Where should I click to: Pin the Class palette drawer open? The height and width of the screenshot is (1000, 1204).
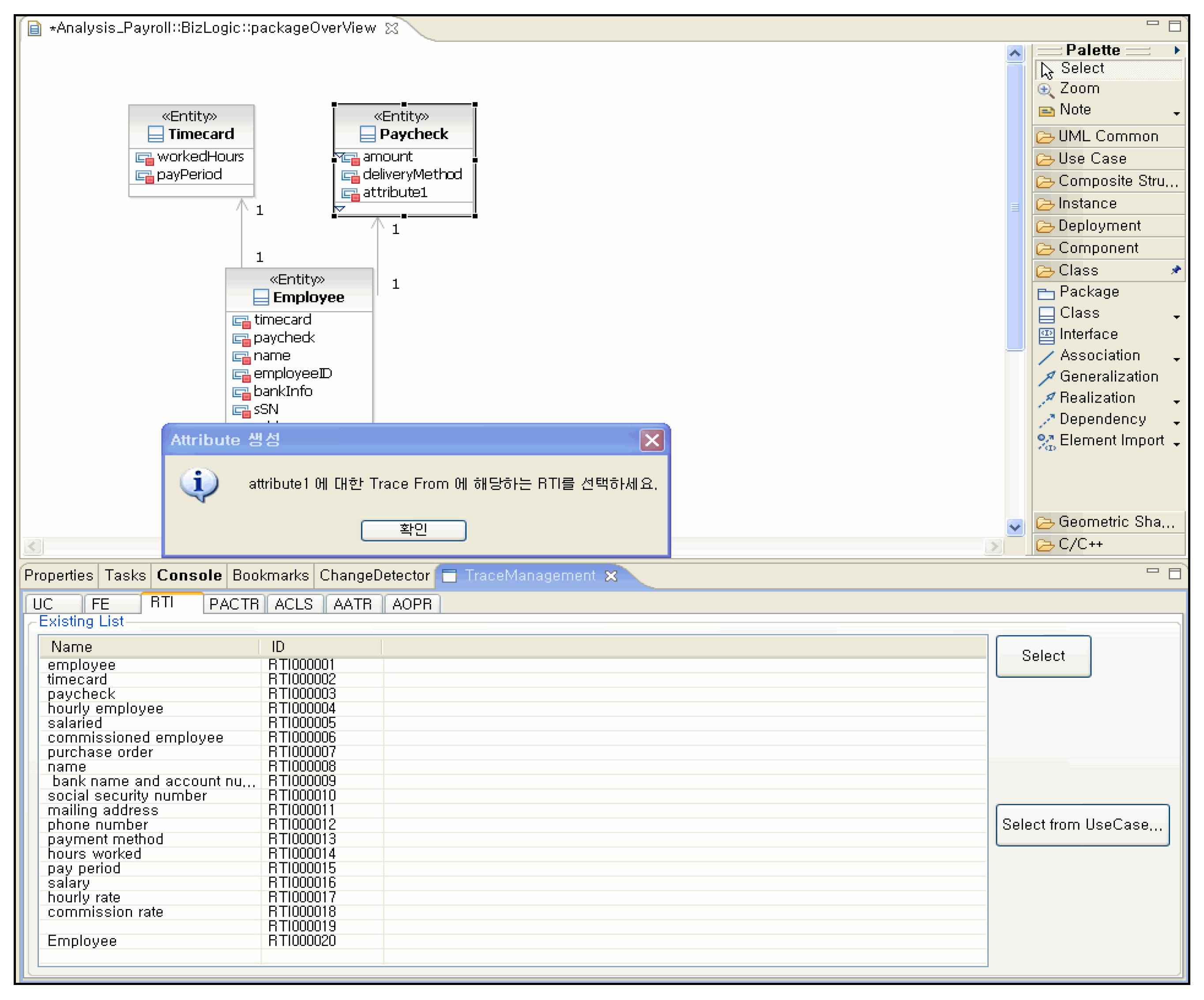click(1176, 269)
